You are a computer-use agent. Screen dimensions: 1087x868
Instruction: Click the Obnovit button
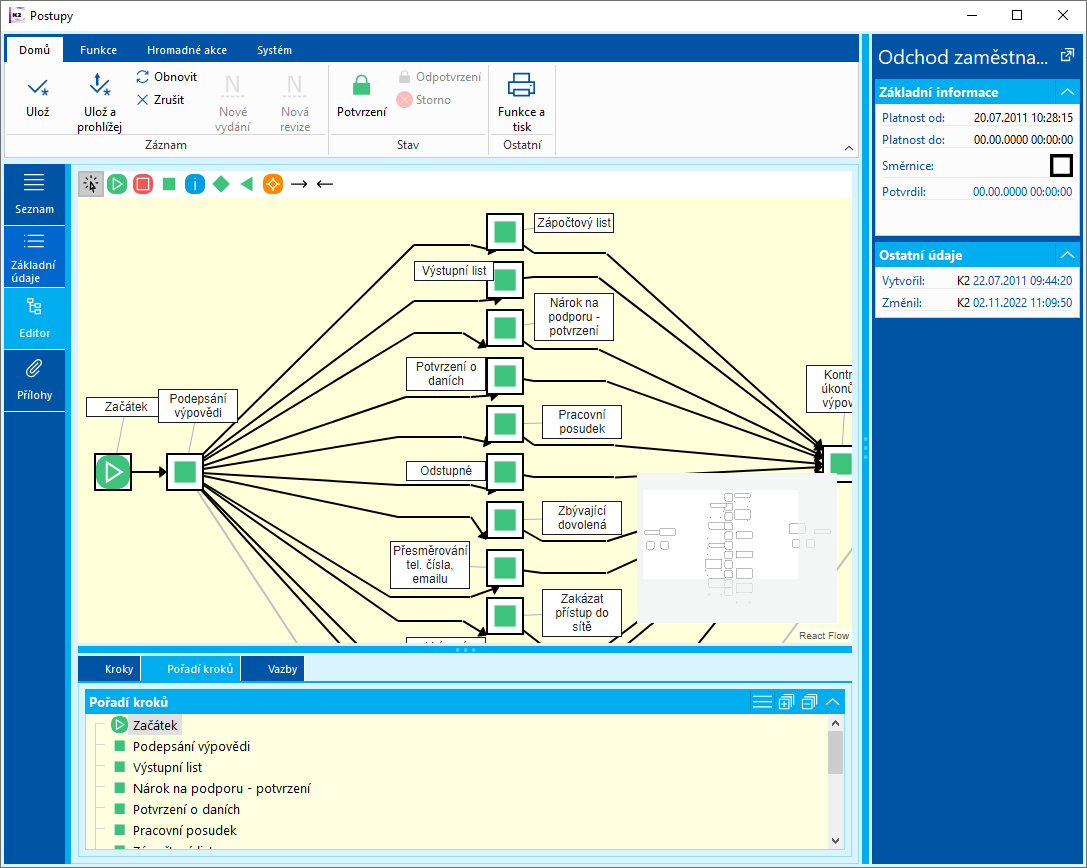point(166,77)
